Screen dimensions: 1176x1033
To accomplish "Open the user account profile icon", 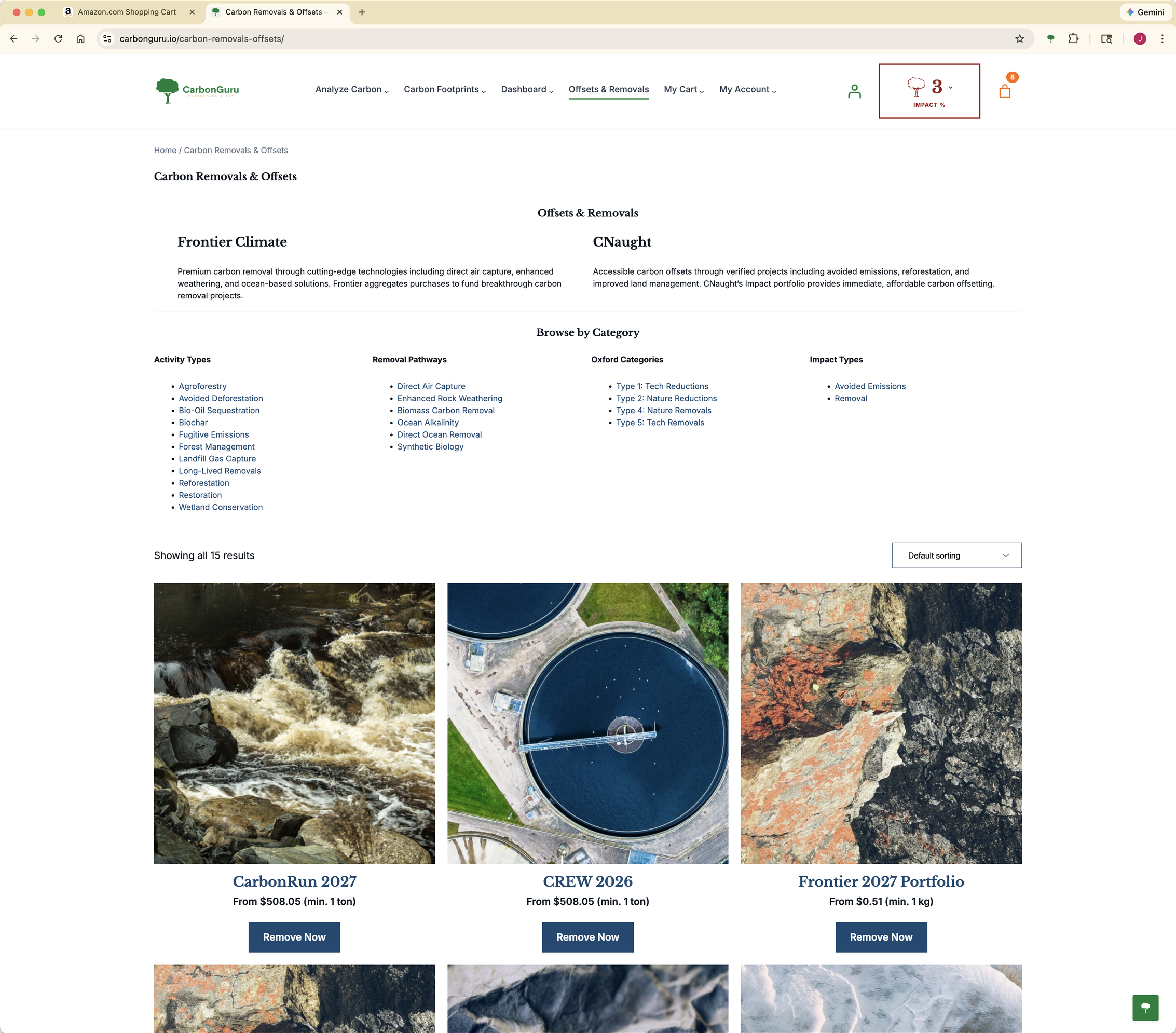I will 854,91.
